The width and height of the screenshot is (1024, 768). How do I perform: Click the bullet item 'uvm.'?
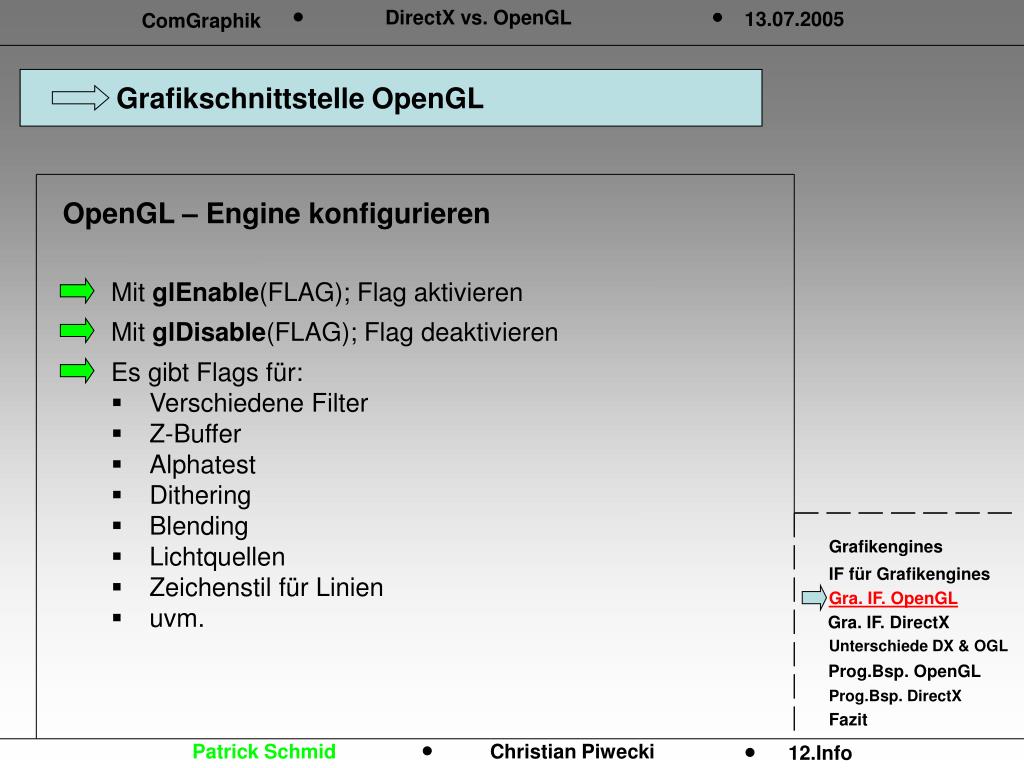pos(176,618)
